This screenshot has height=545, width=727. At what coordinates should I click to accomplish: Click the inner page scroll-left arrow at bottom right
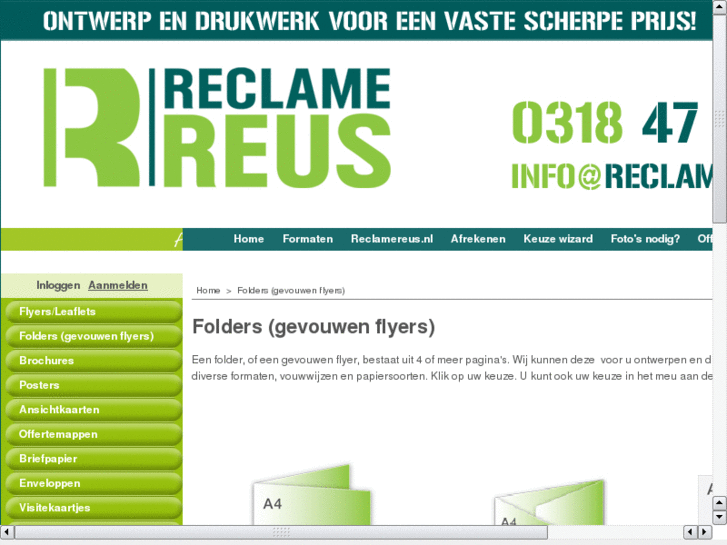click(x=690, y=532)
